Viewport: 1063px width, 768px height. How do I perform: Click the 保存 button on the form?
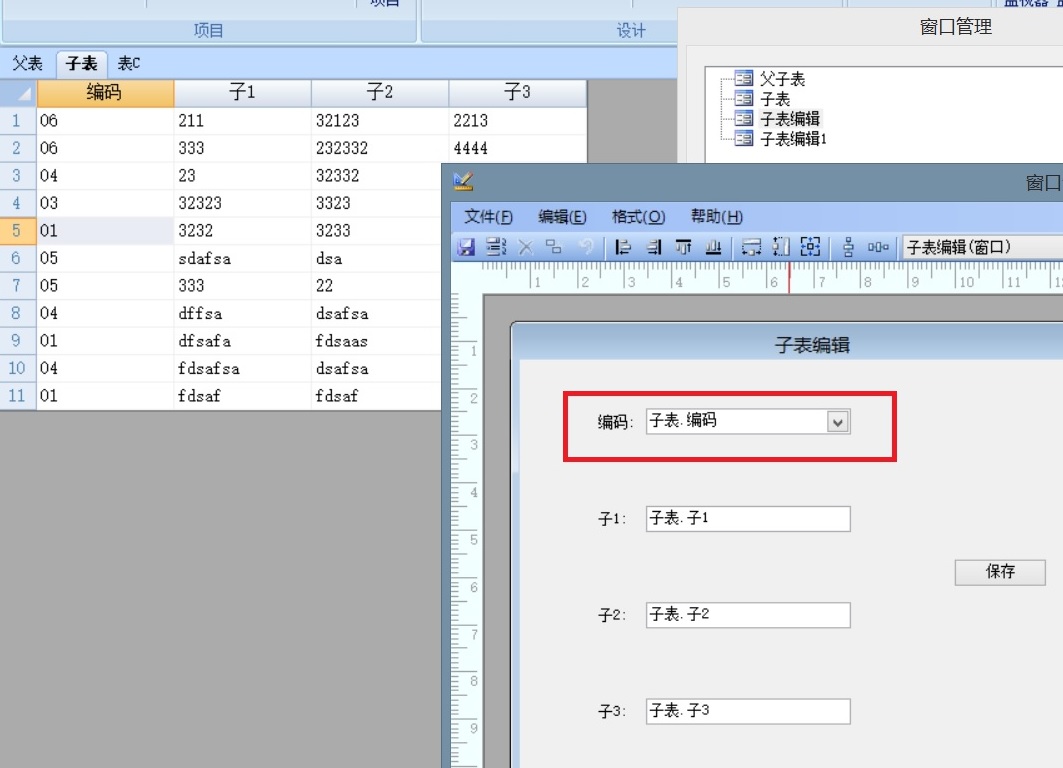[x=1000, y=572]
